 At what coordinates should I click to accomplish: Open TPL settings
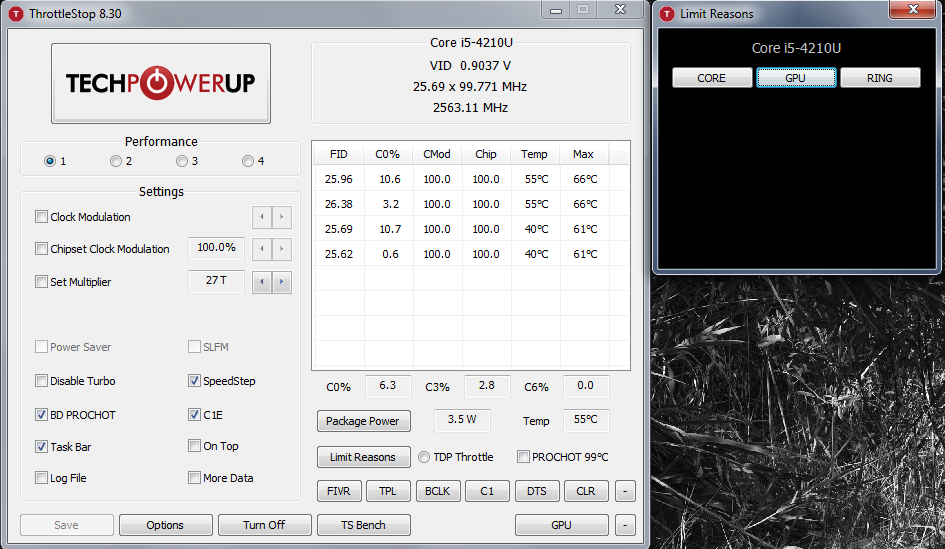[x=388, y=491]
